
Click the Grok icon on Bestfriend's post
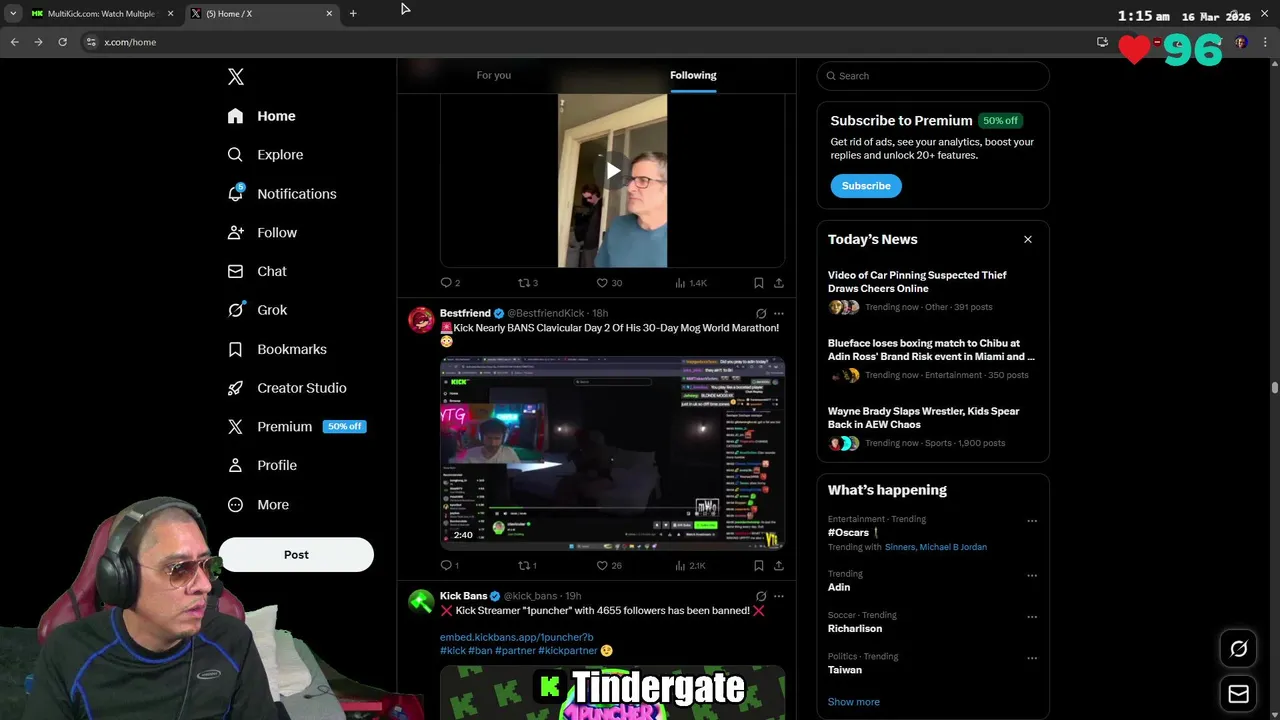pyautogui.click(x=761, y=314)
